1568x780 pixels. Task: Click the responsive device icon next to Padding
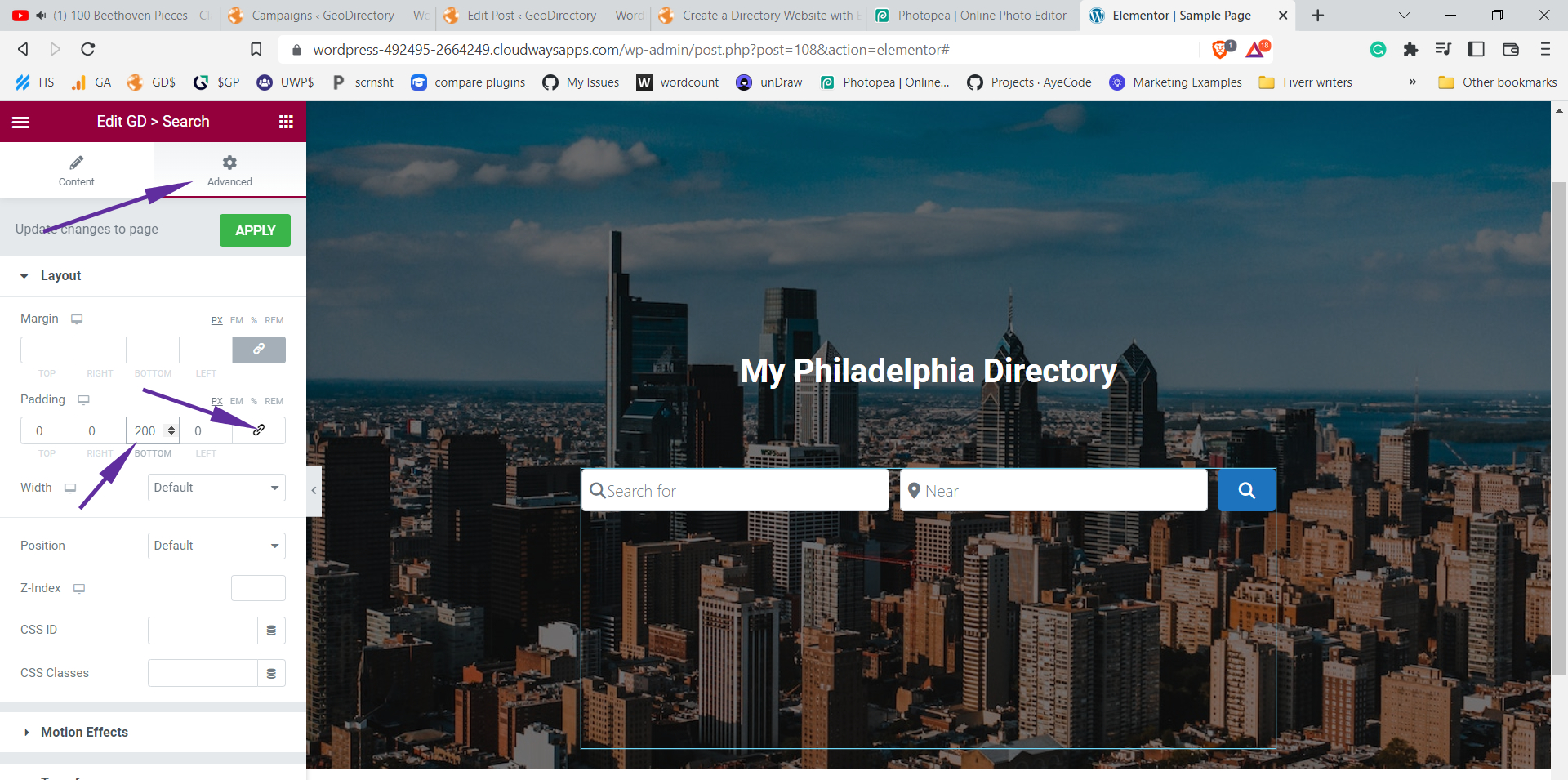coord(83,399)
